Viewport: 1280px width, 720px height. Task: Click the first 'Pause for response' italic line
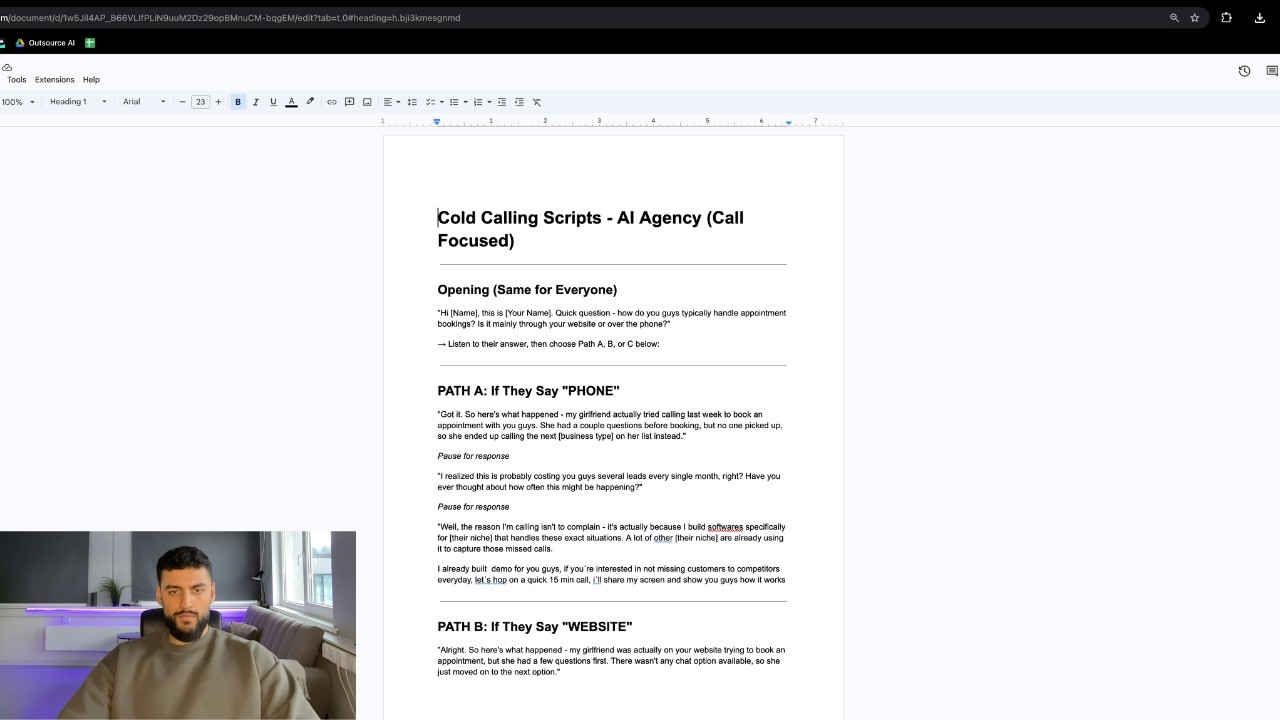tap(473, 456)
